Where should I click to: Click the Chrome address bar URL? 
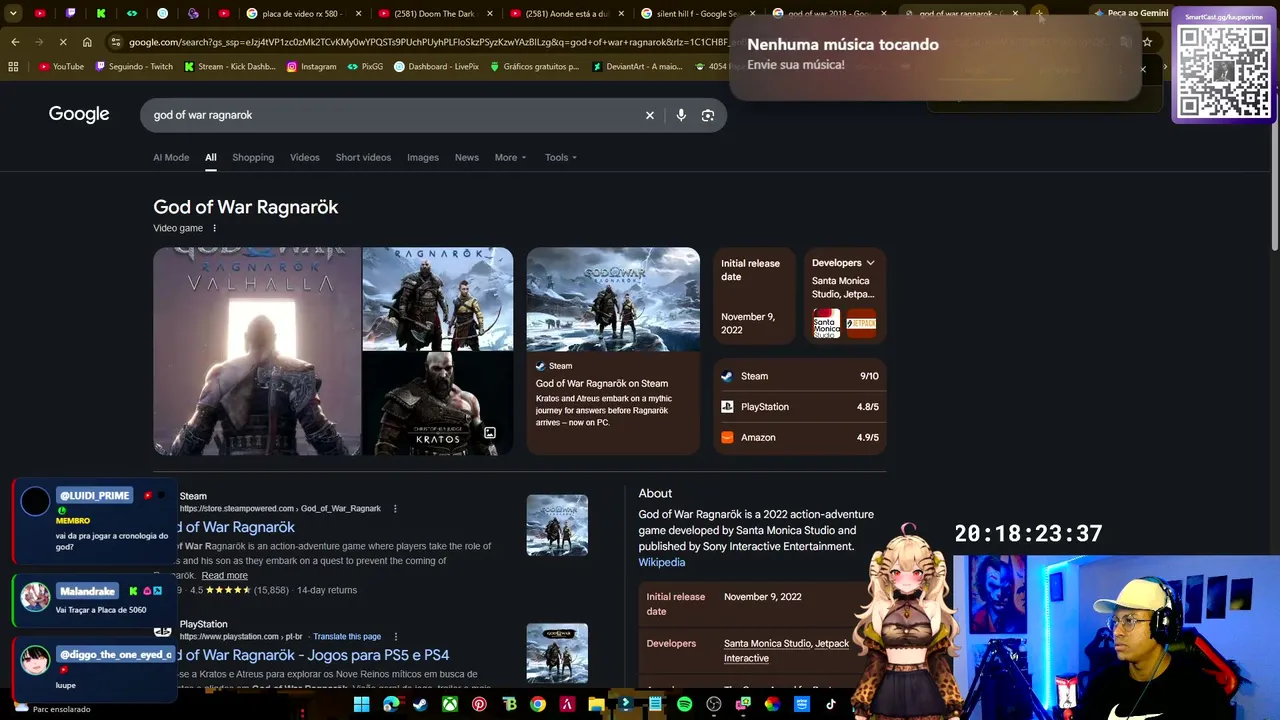pyautogui.click(x=430, y=42)
